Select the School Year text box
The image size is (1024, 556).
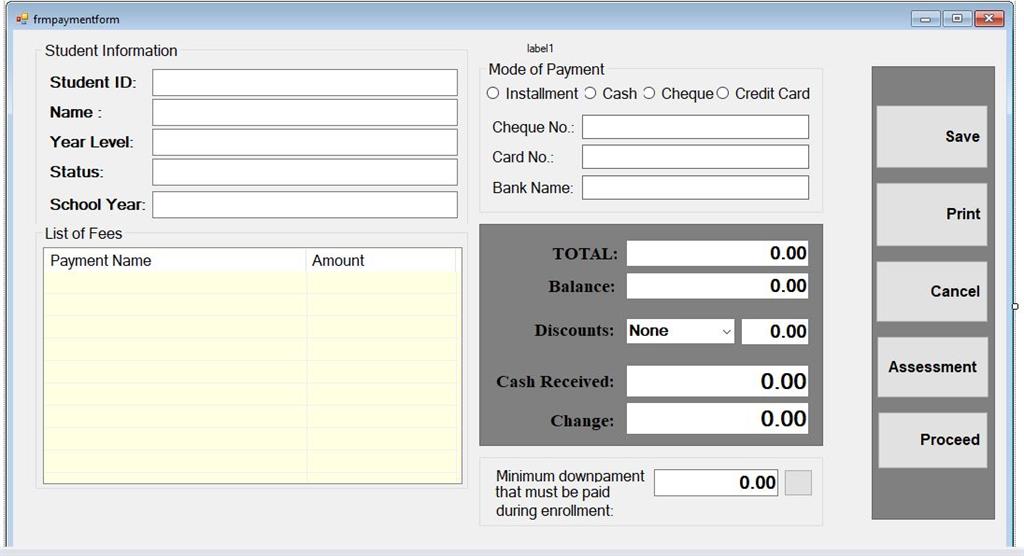[305, 204]
